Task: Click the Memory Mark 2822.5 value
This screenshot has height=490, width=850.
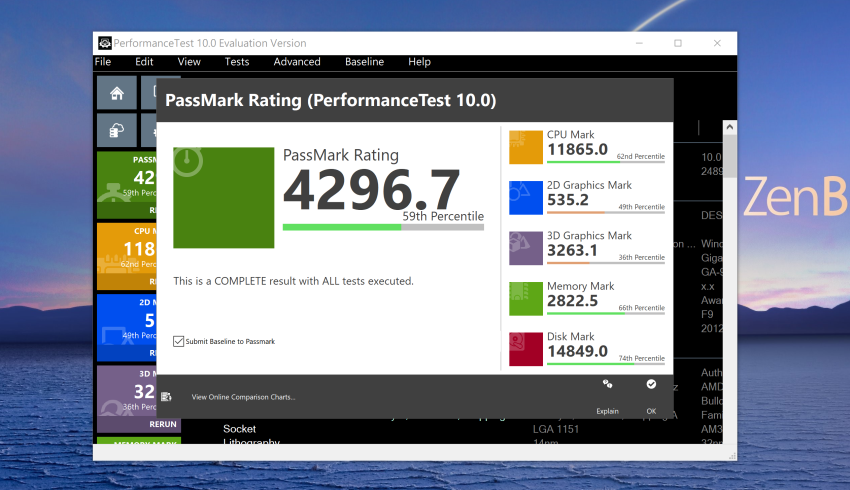Action: [x=572, y=300]
